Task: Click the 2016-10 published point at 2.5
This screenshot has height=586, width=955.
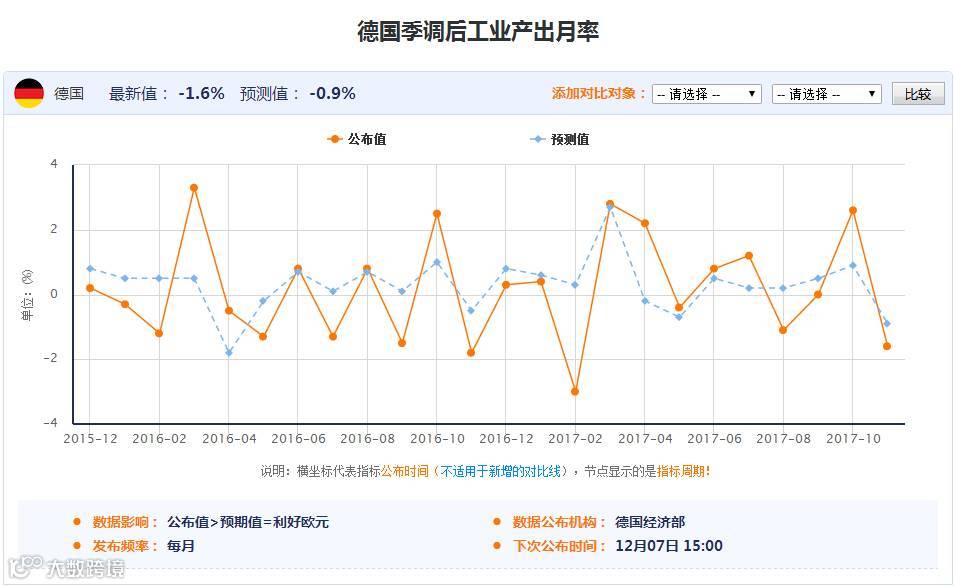Action: click(x=437, y=214)
